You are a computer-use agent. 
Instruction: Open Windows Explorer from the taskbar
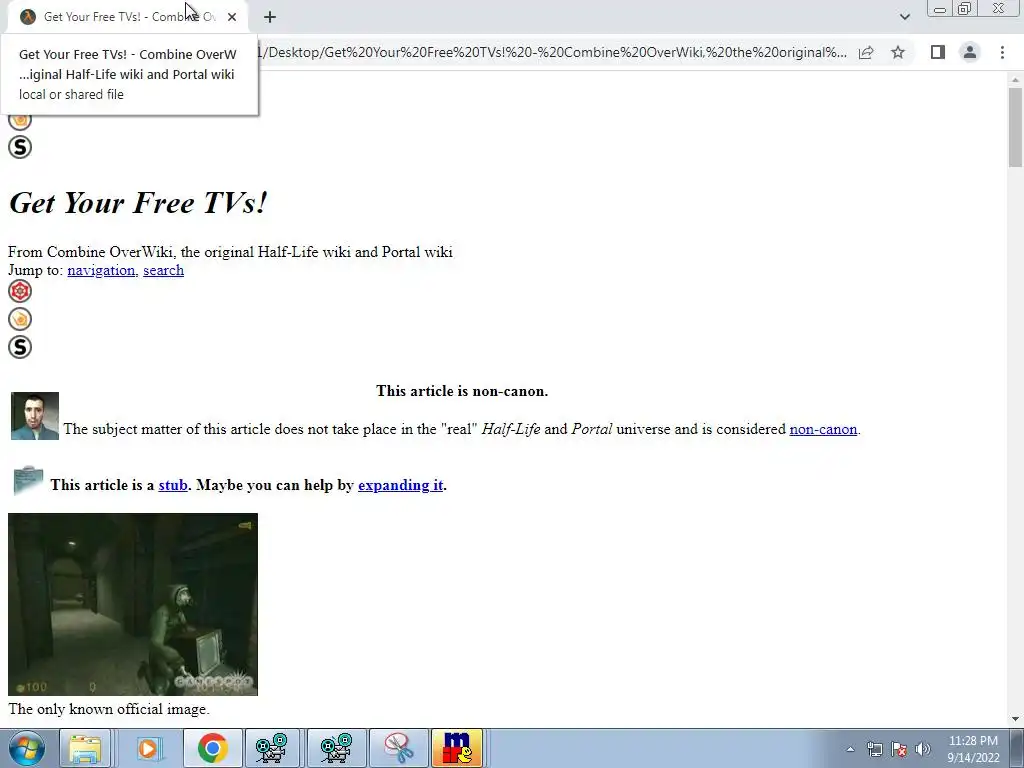(86, 748)
